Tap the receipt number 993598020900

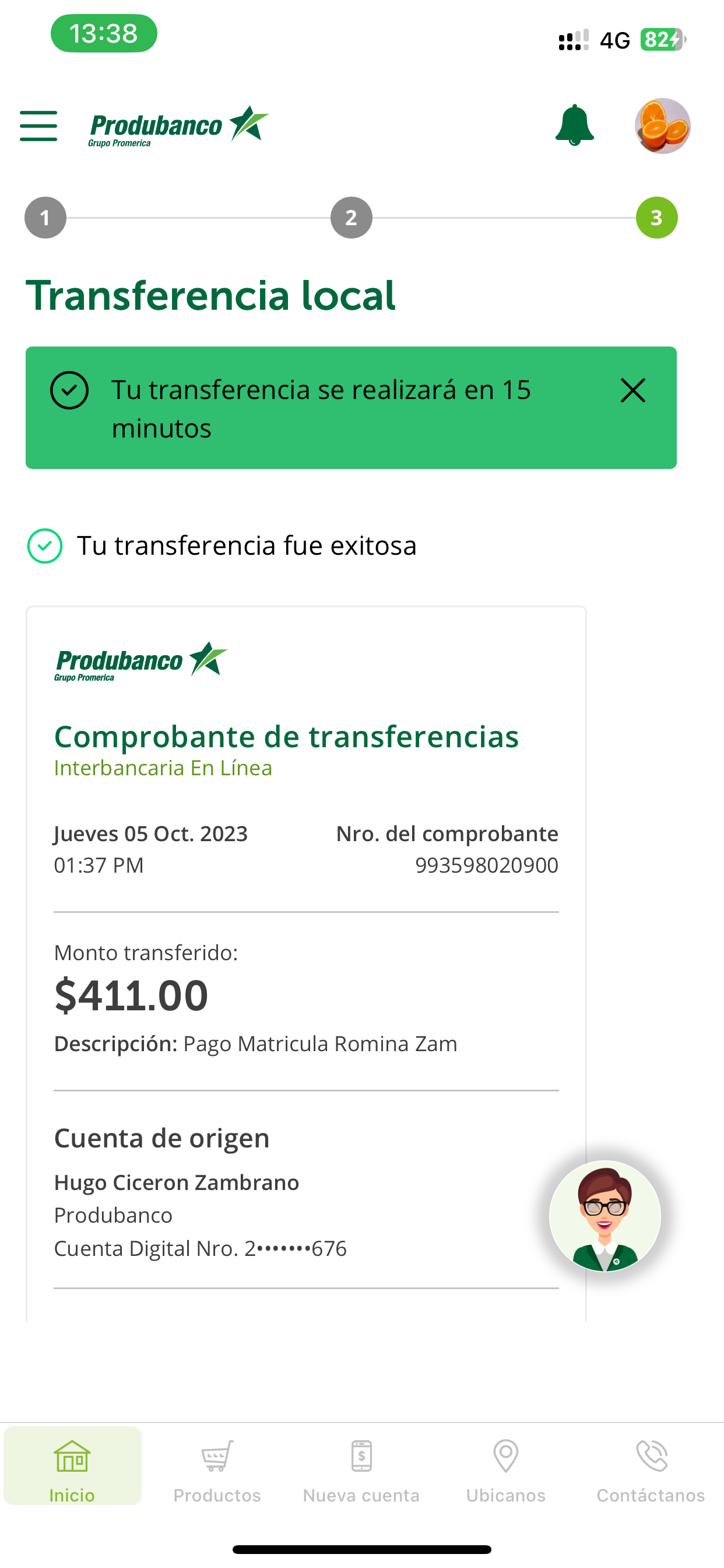tap(486, 865)
